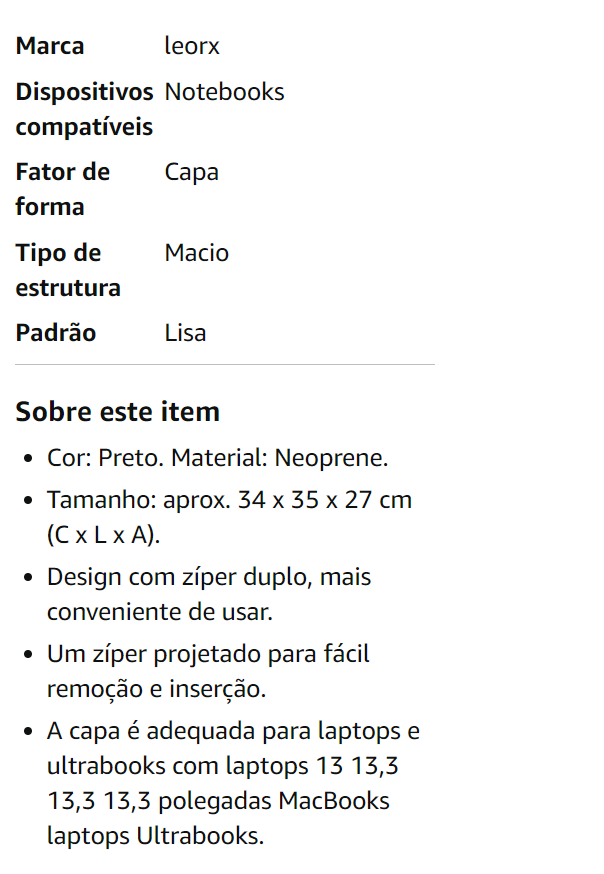Select the Capa value text

191,172
